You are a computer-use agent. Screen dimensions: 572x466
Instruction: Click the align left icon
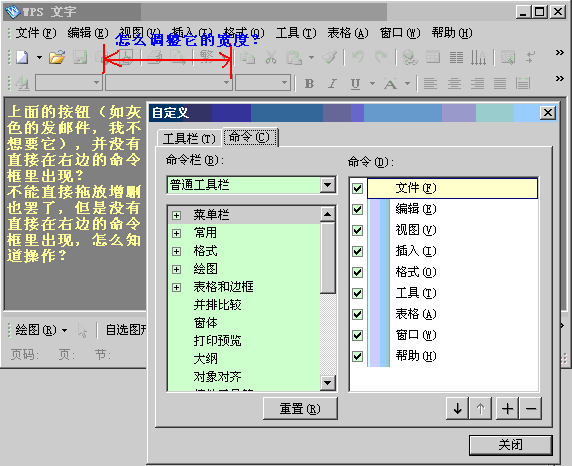click(430, 84)
